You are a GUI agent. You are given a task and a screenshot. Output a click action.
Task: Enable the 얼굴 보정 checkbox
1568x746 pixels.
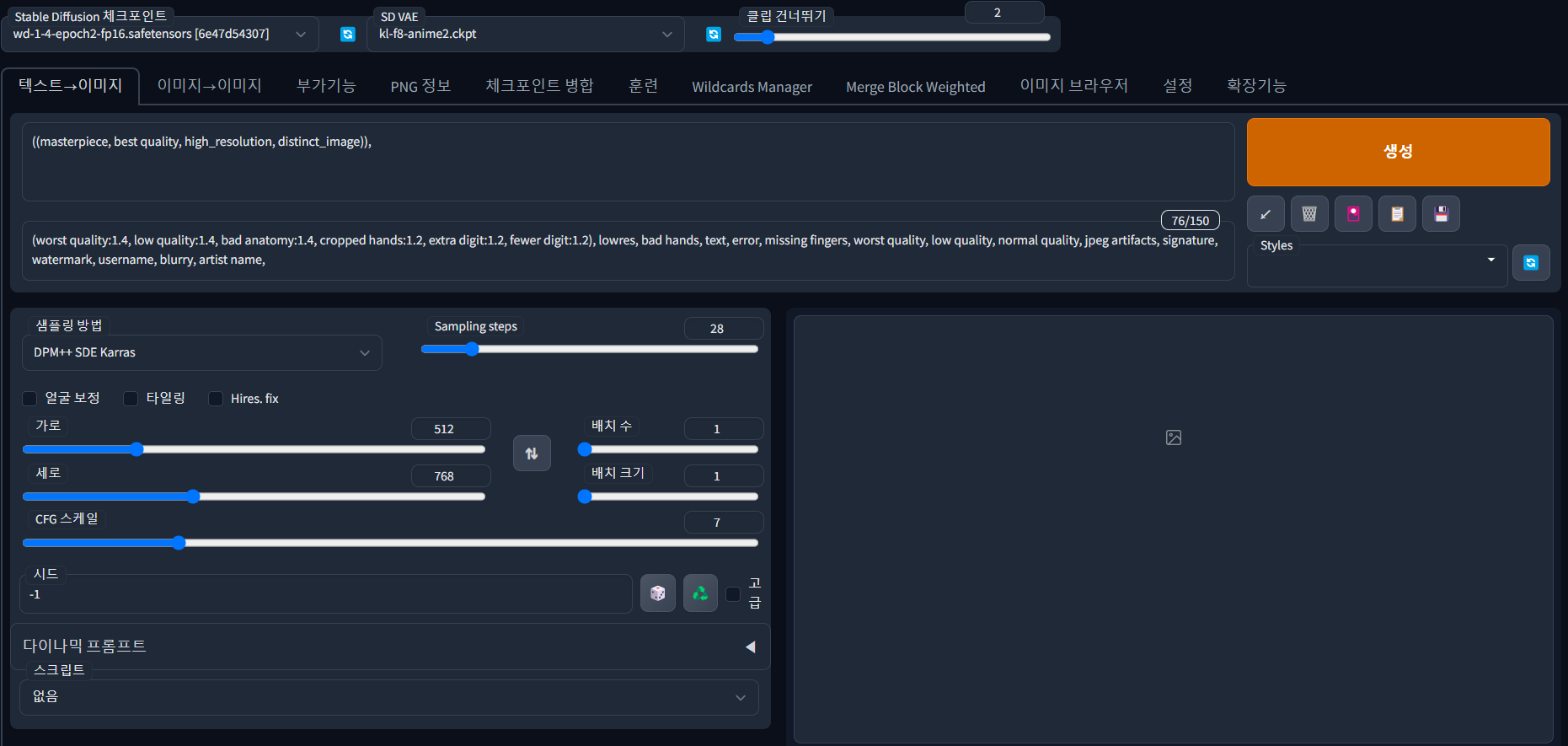pyautogui.click(x=29, y=399)
